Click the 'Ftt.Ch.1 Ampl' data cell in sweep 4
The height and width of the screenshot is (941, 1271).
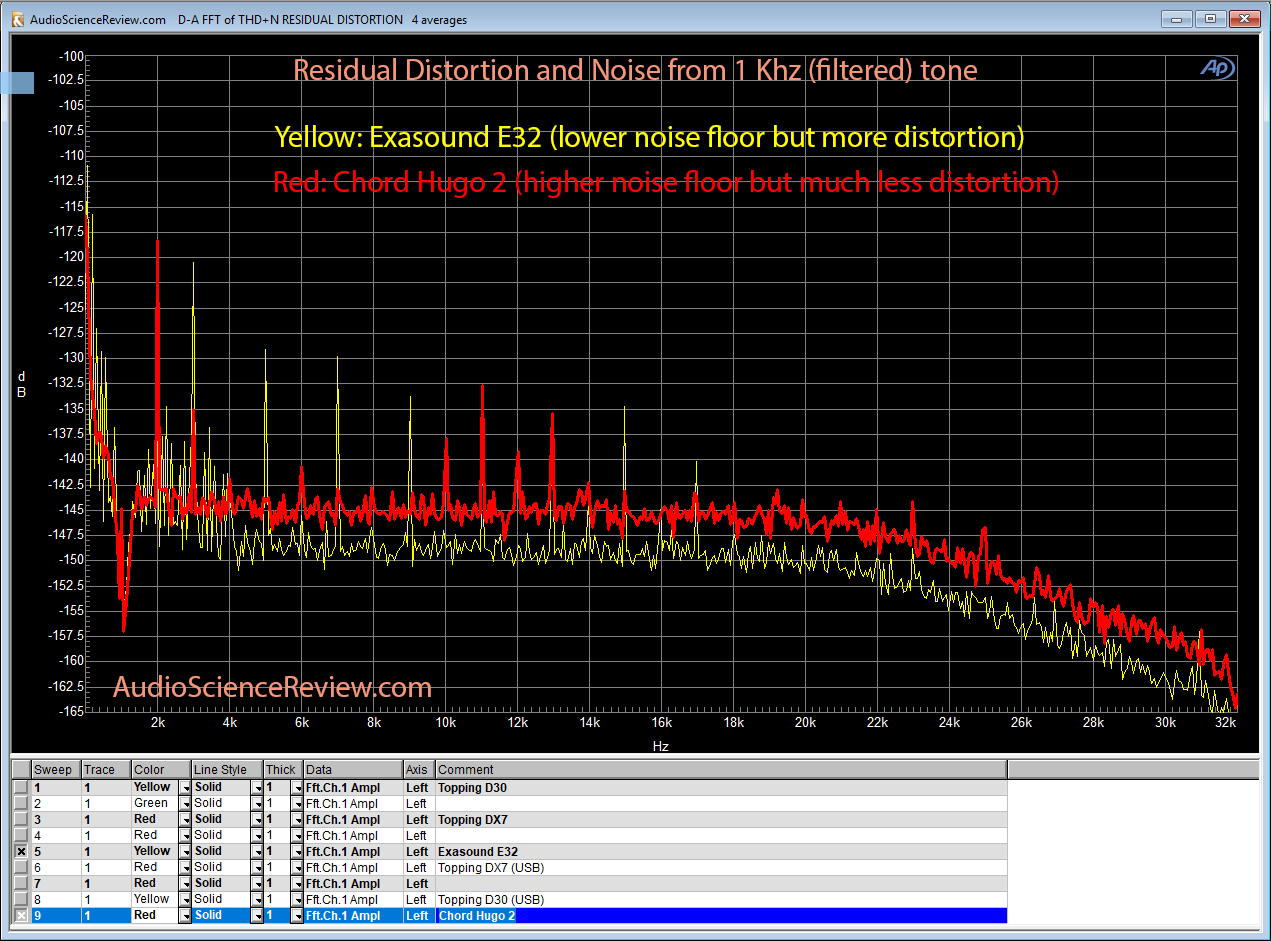click(x=354, y=835)
